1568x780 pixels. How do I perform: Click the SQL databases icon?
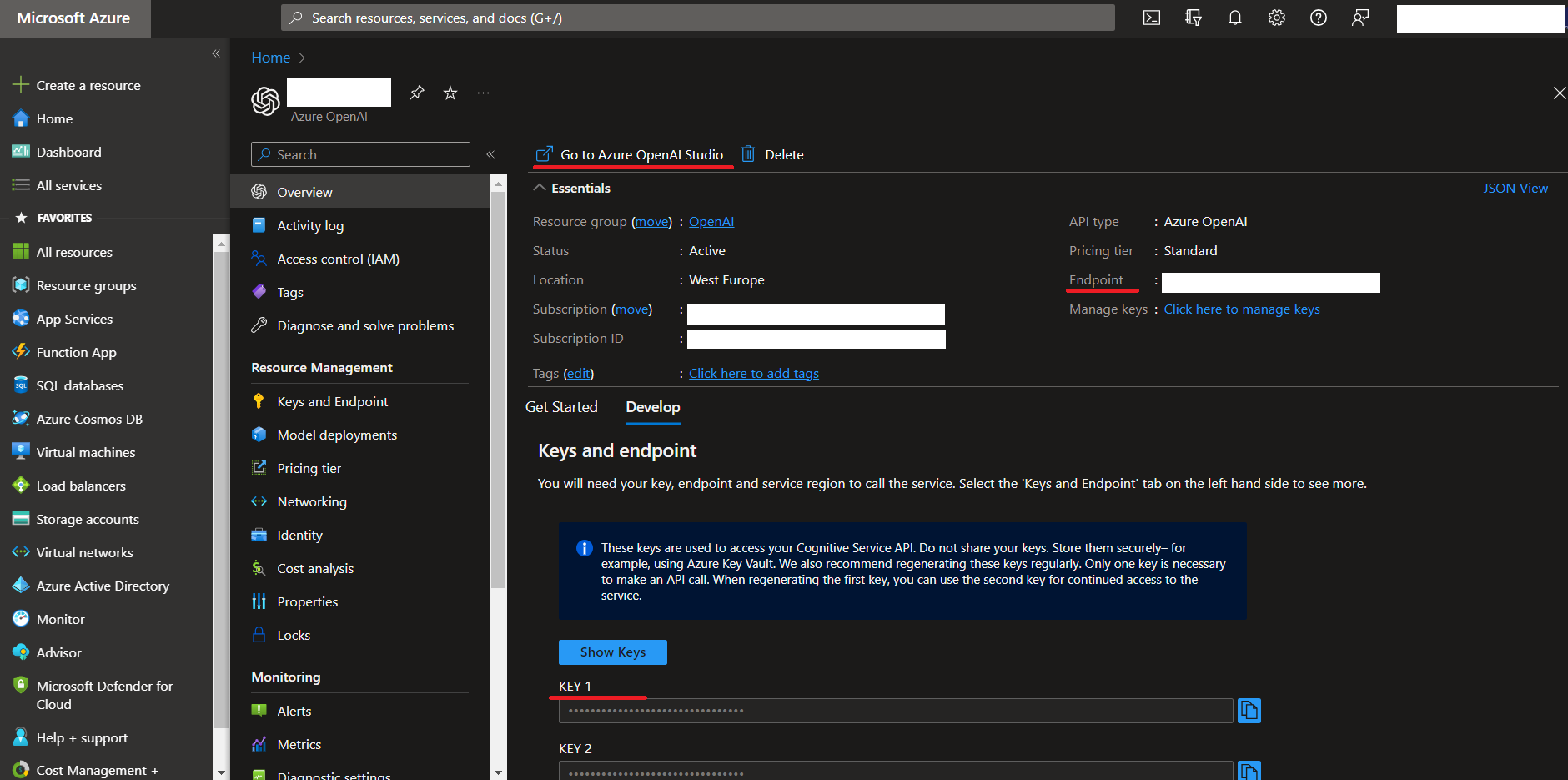pos(21,385)
